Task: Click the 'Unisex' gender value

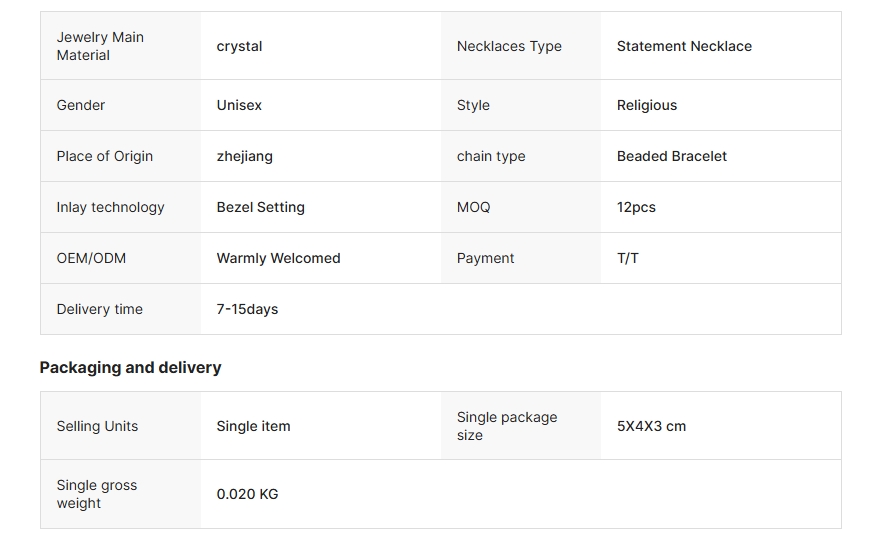Action: coord(239,105)
